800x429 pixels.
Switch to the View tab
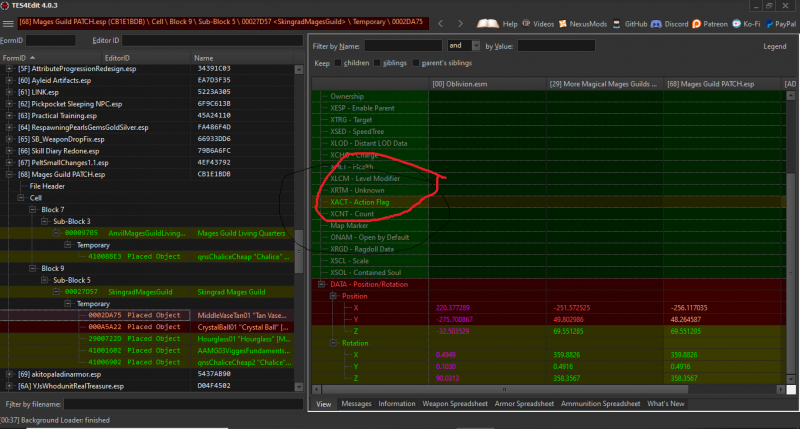(323, 403)
